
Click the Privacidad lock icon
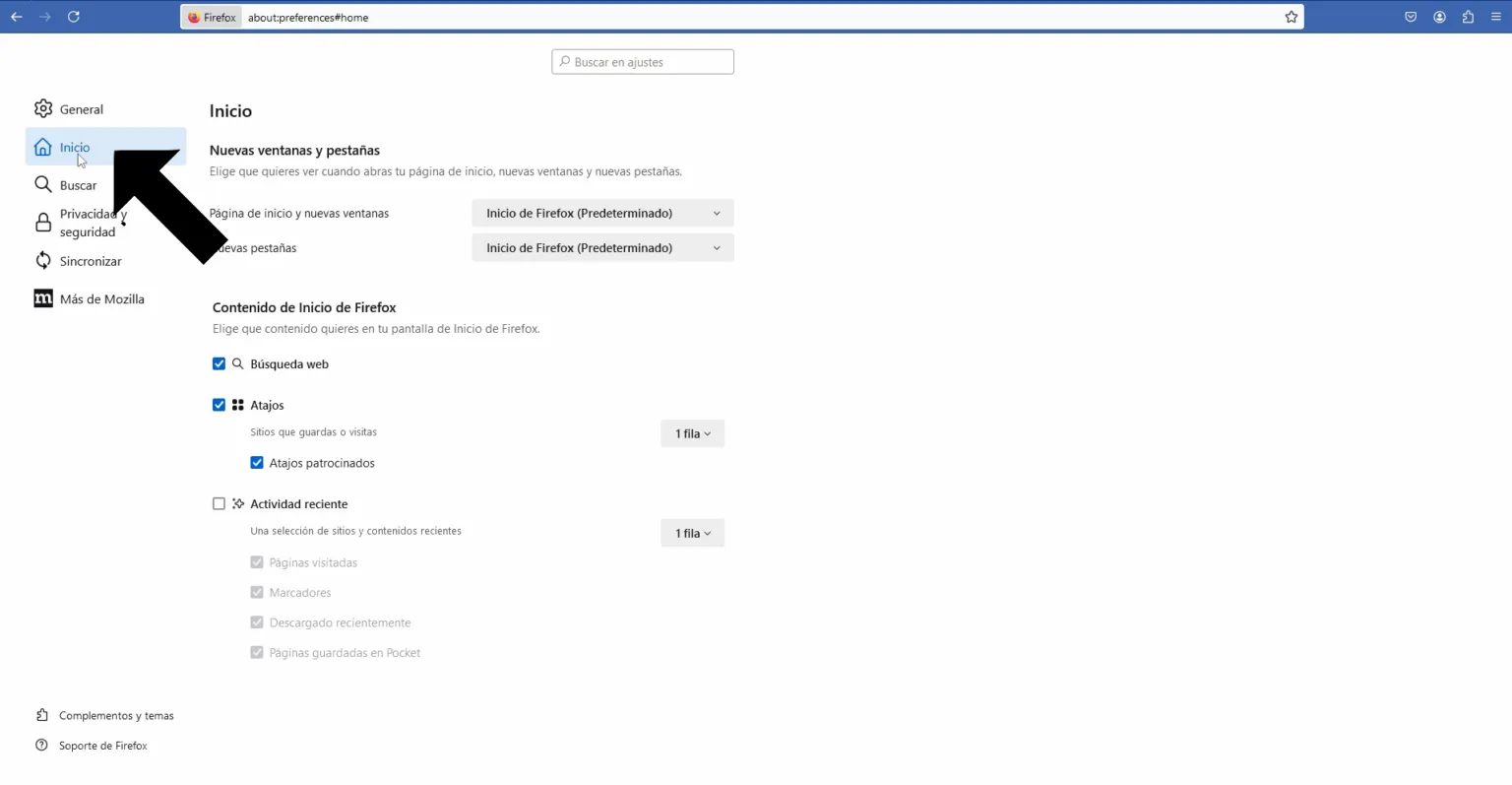point(43,223)
